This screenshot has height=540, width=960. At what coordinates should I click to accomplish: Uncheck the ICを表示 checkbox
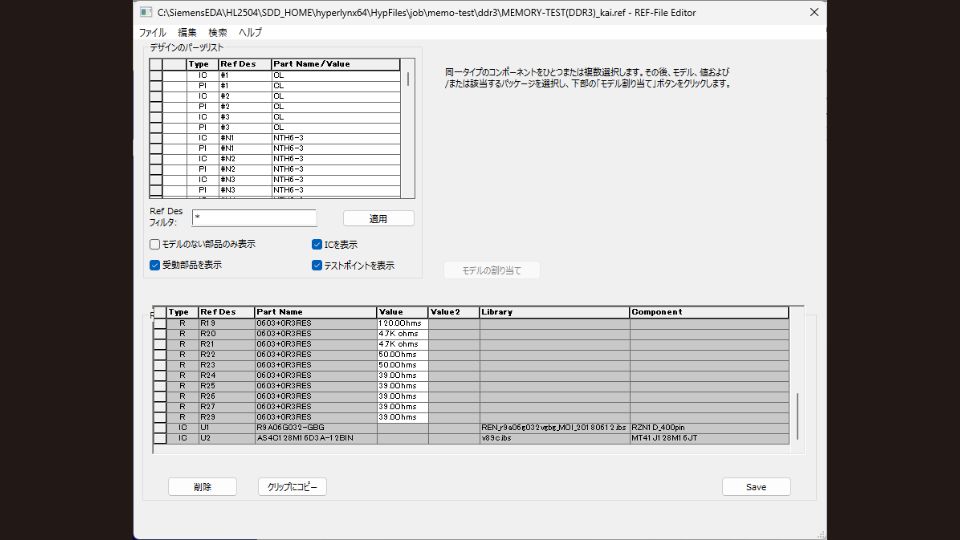(317, 244)
